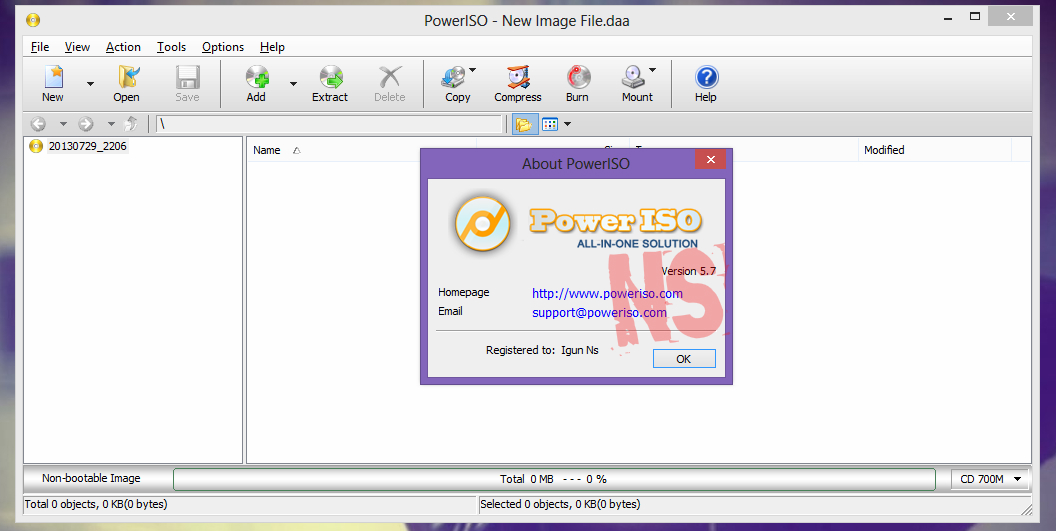Click OK in the About dialog
Screen dimensions: 1056x531
(684, 358)
